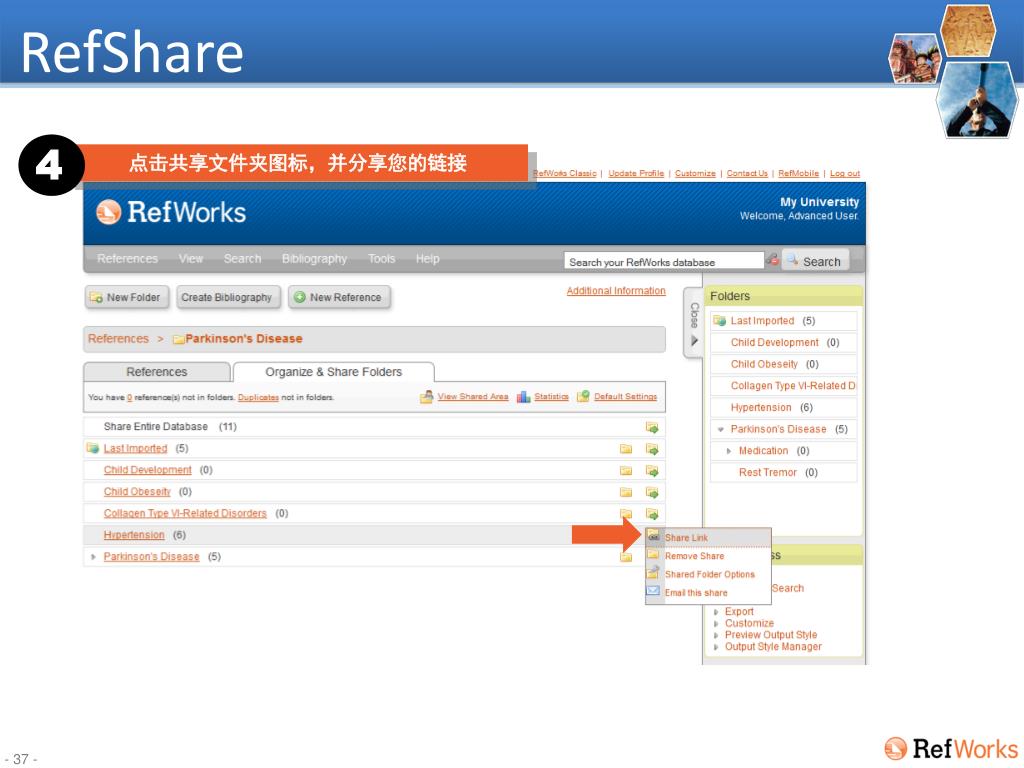Viewport: 1024px width, 768px height.
Task: Switch to the References tab
Action: point(157,372)
